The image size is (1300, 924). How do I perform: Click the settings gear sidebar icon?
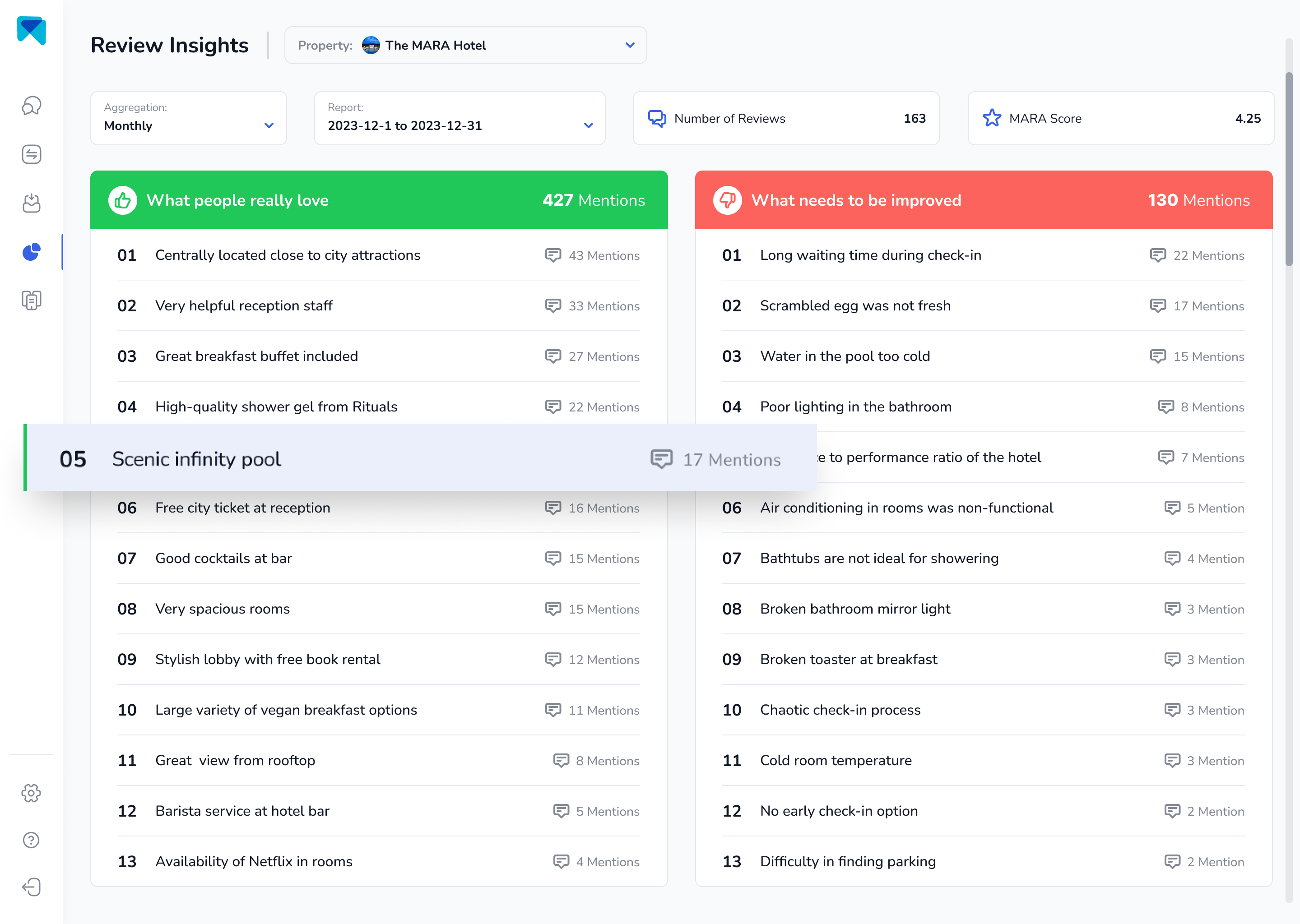(x=30, y=793)
